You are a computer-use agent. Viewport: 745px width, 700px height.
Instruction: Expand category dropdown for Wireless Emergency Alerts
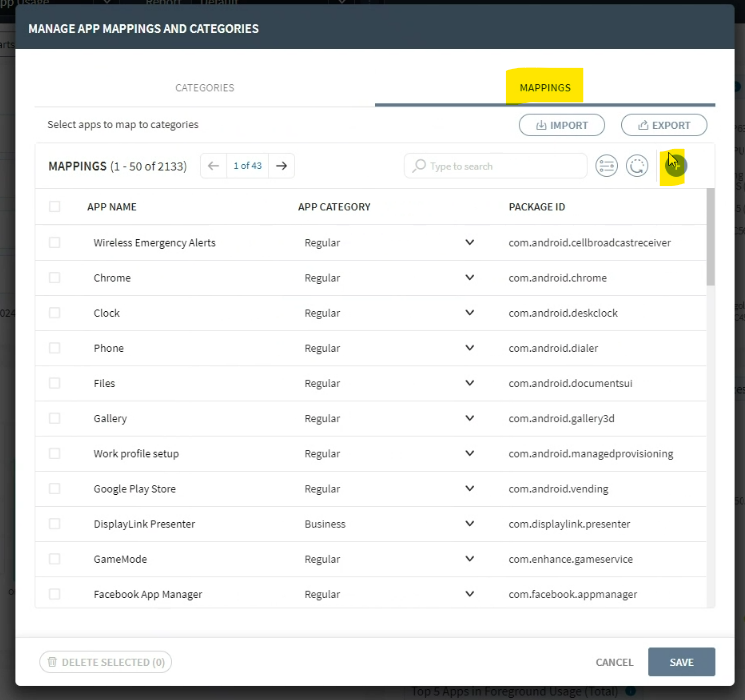469,243
